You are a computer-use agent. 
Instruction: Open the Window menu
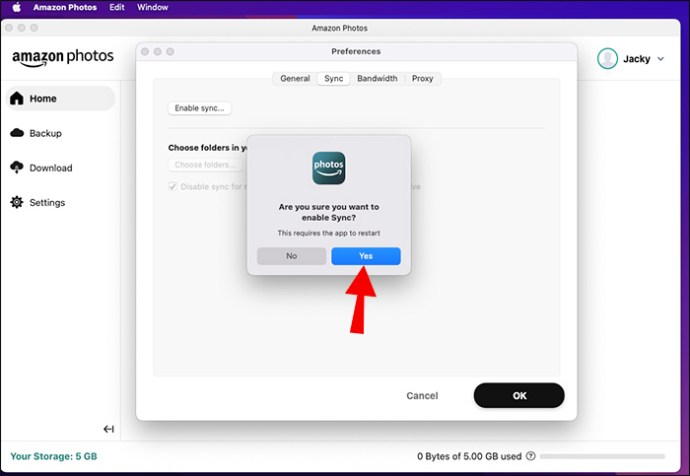(152, 7)
